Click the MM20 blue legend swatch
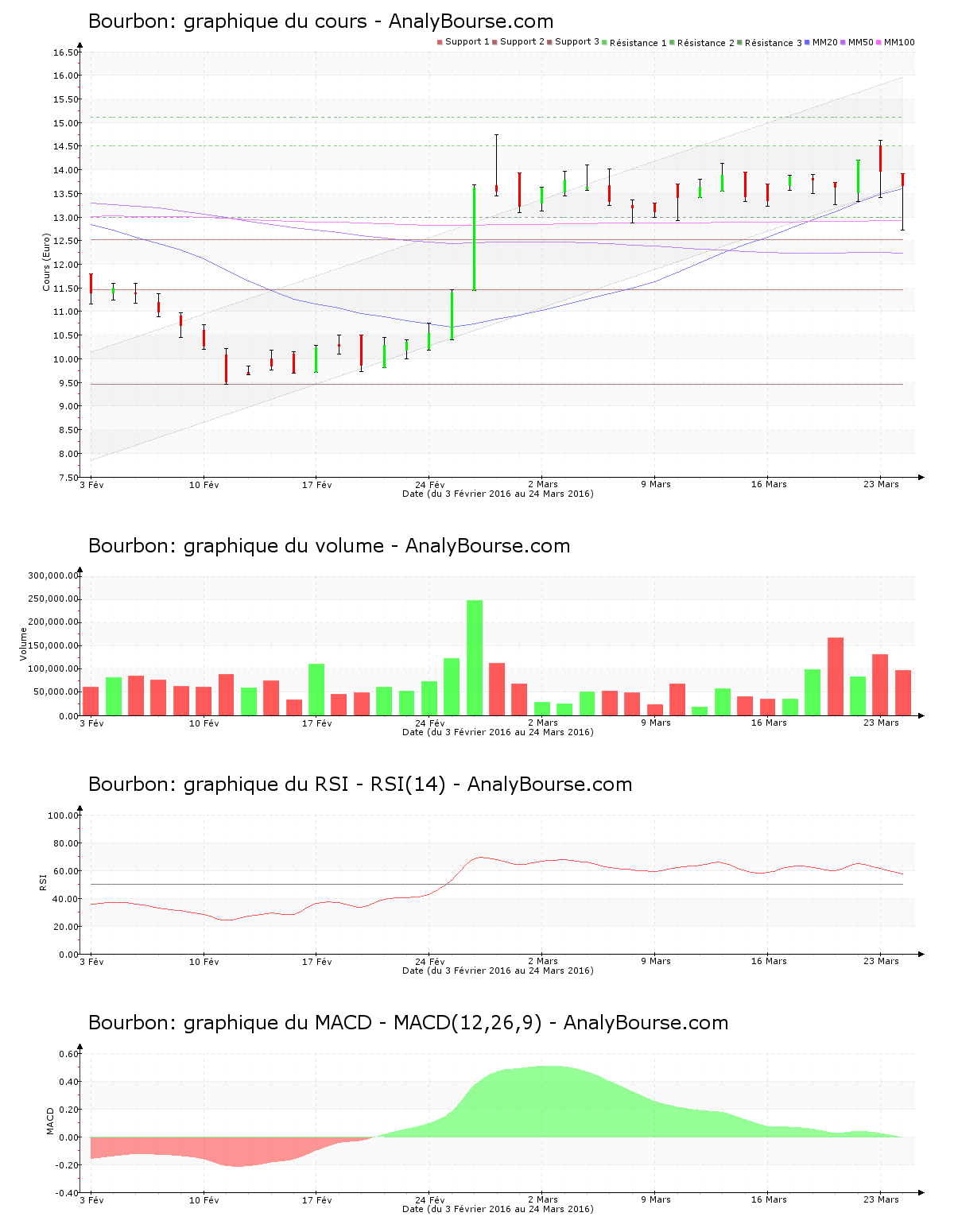The image size is (954, 1232). (808, 42)
